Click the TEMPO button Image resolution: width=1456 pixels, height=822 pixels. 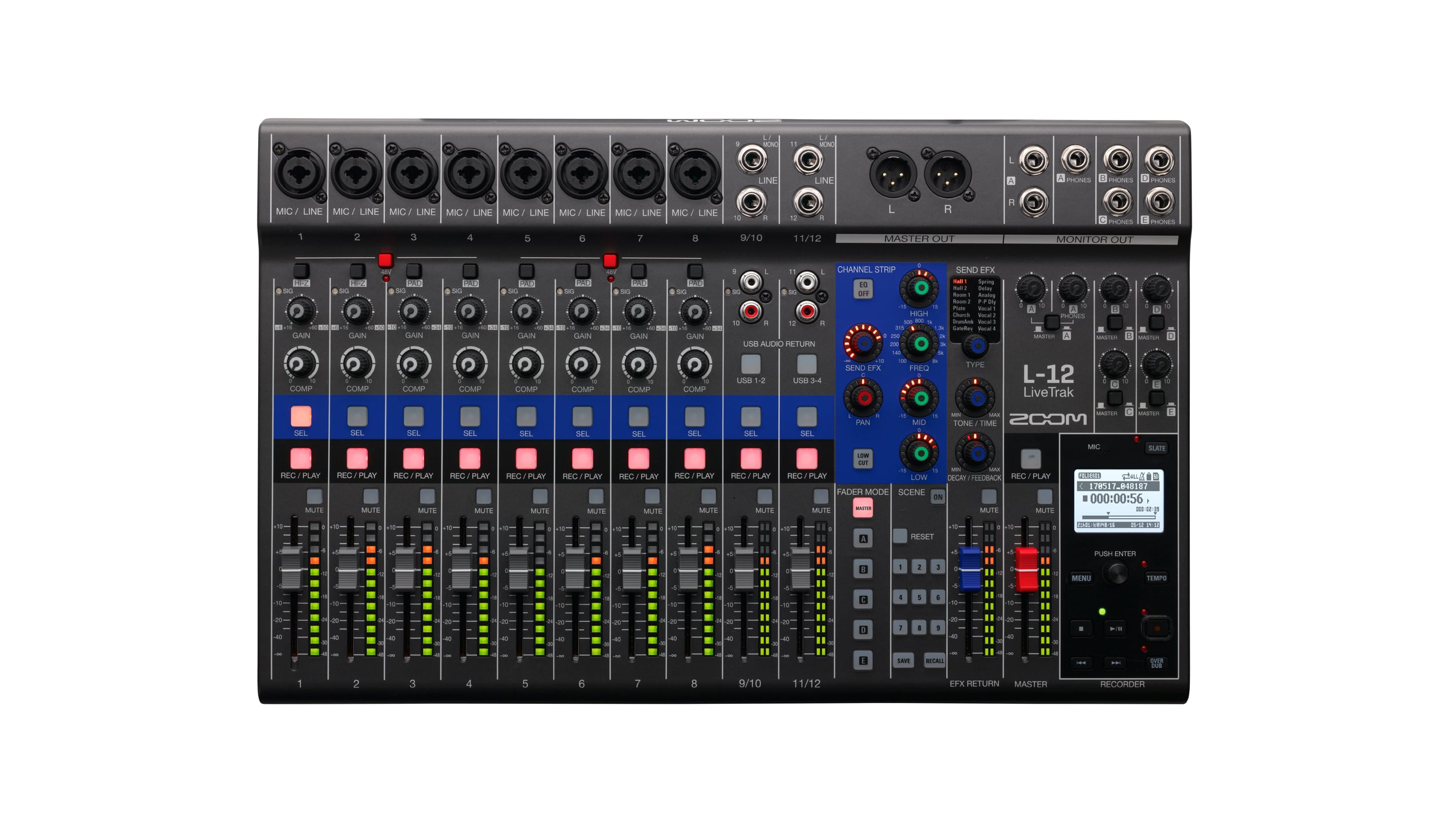[x=1157, y=578]
